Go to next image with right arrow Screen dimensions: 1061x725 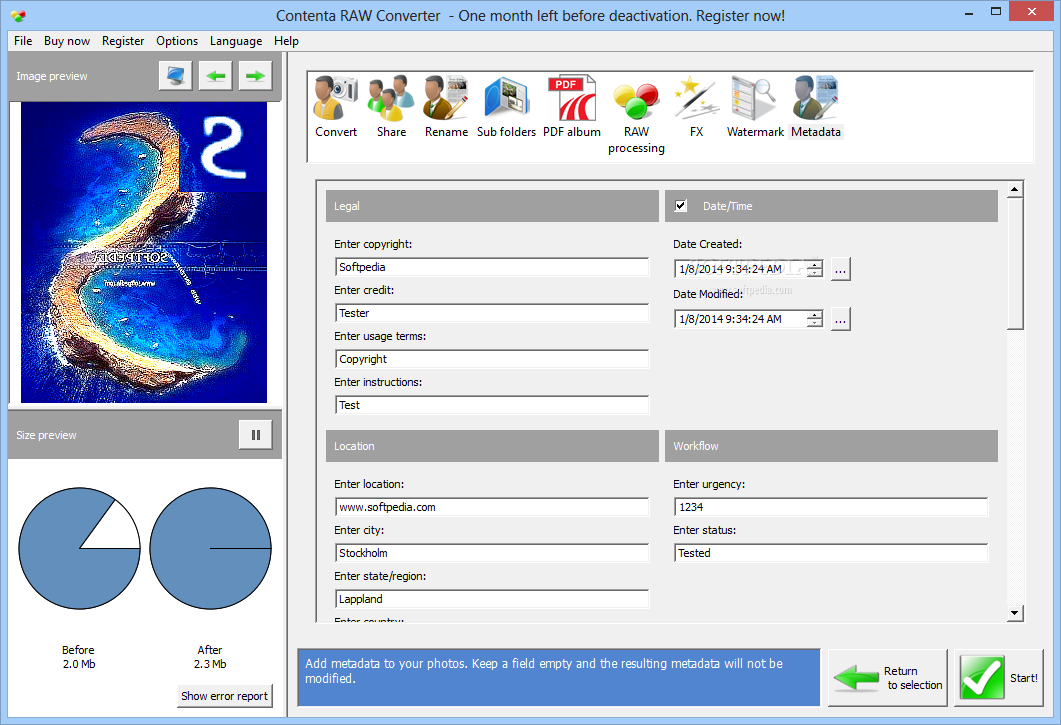coord(255,76)
